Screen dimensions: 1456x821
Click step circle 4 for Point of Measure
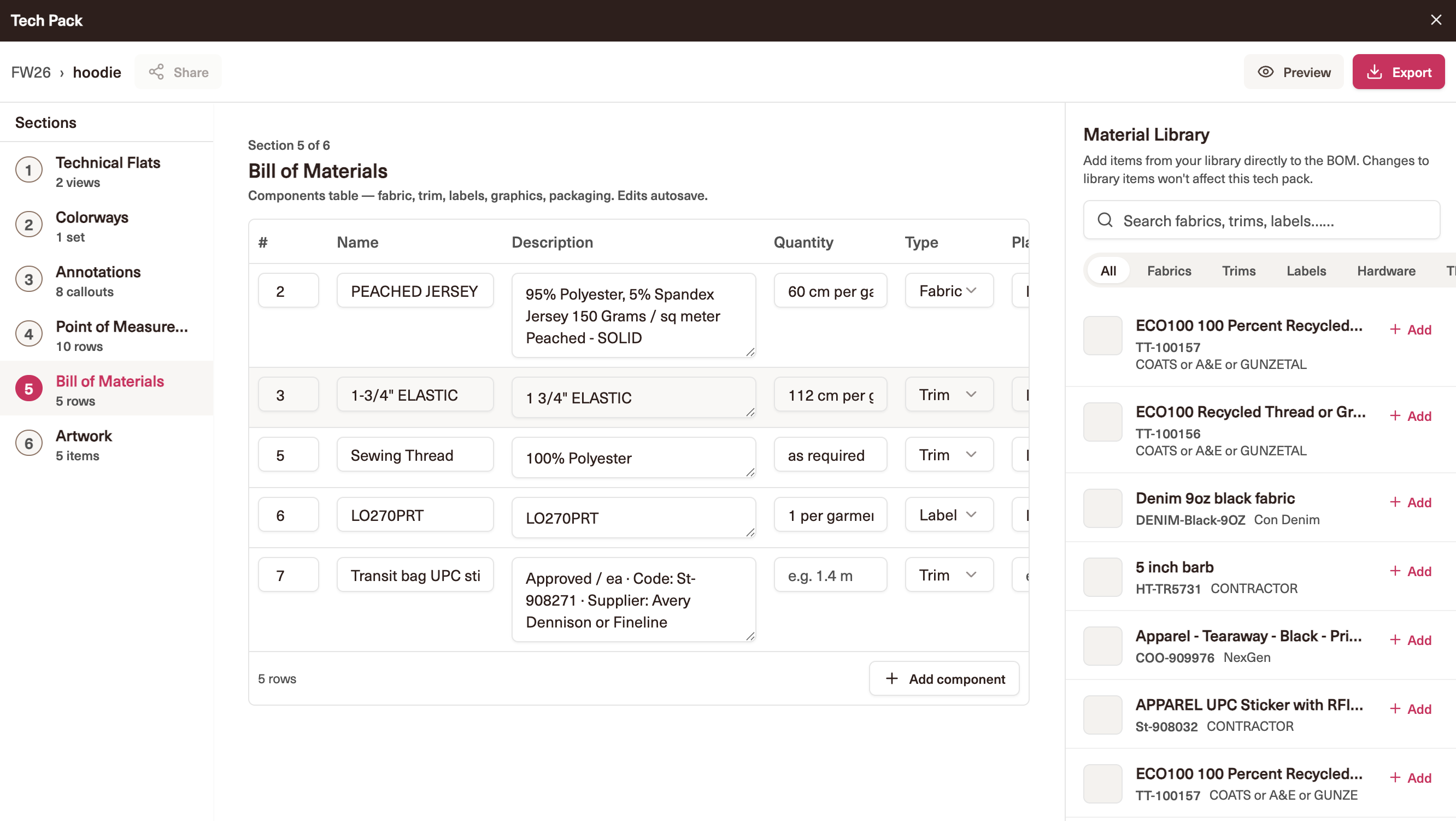29,334
